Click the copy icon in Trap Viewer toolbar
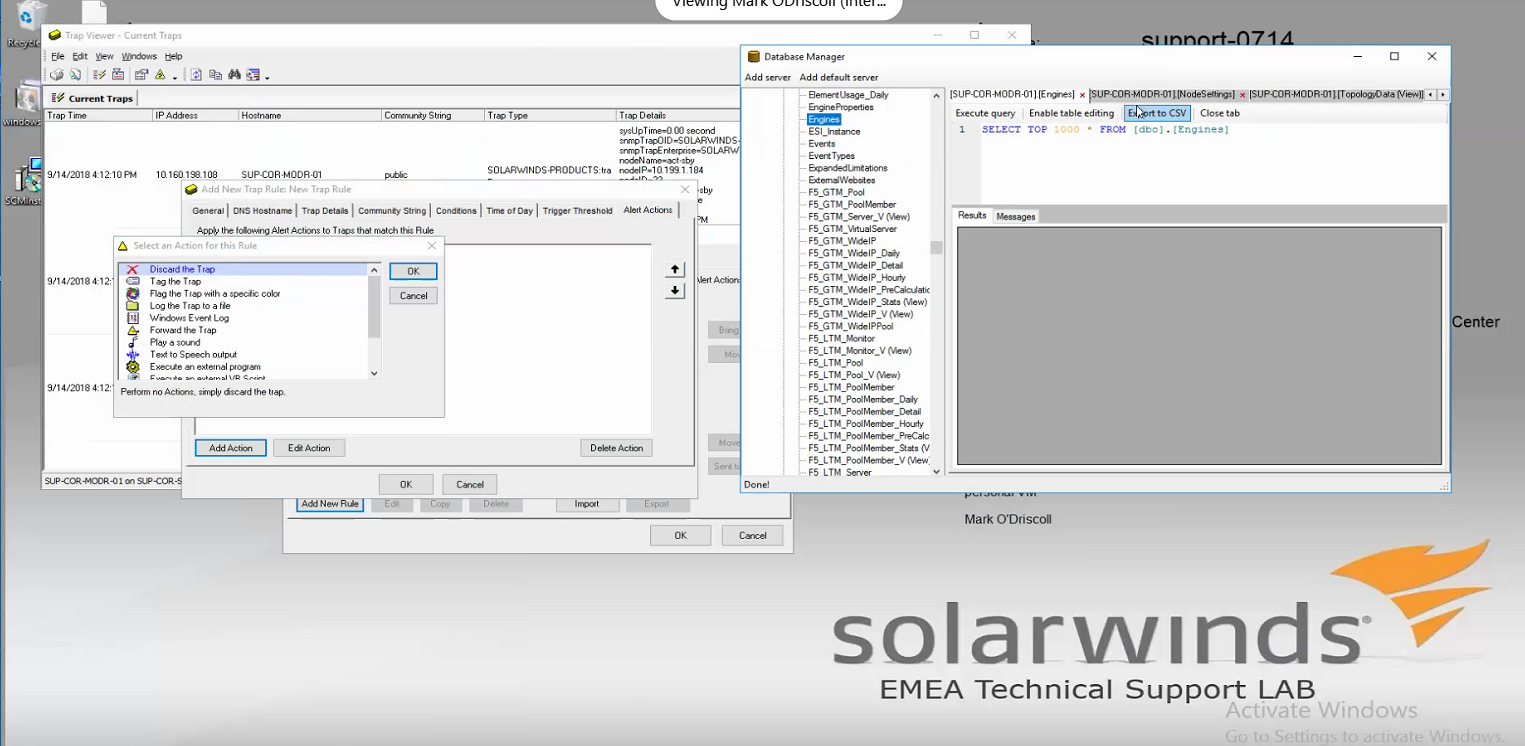The width and height of the screenshot is (1525, 746). (215, 75)
